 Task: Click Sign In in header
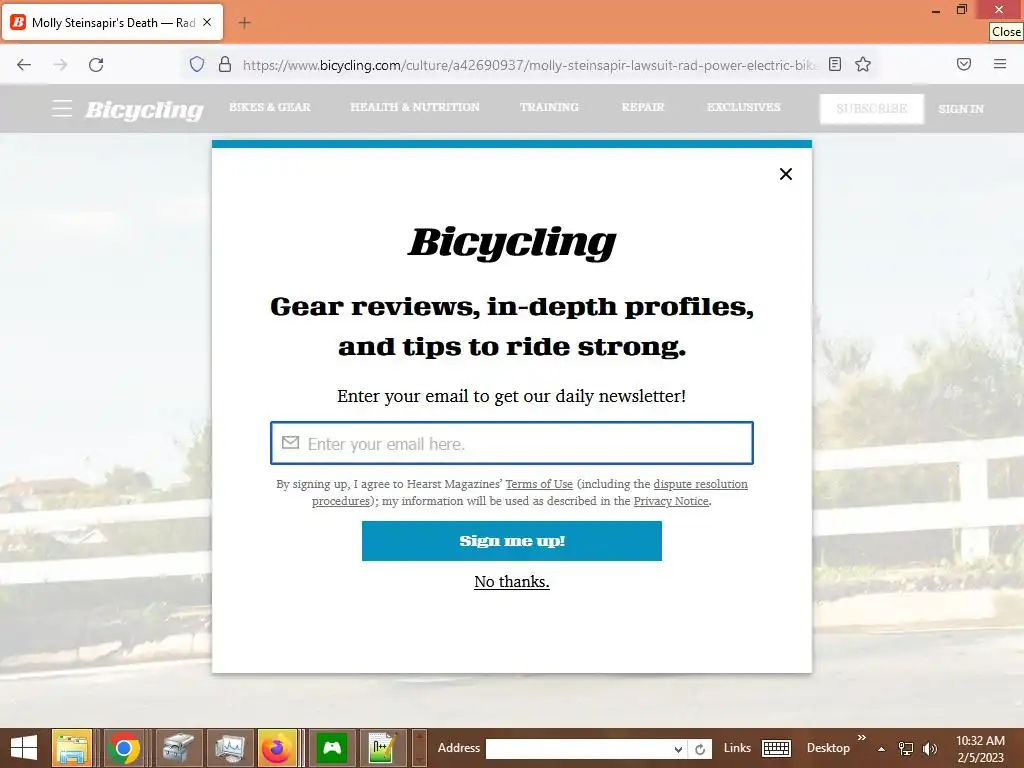pos(961,109)
